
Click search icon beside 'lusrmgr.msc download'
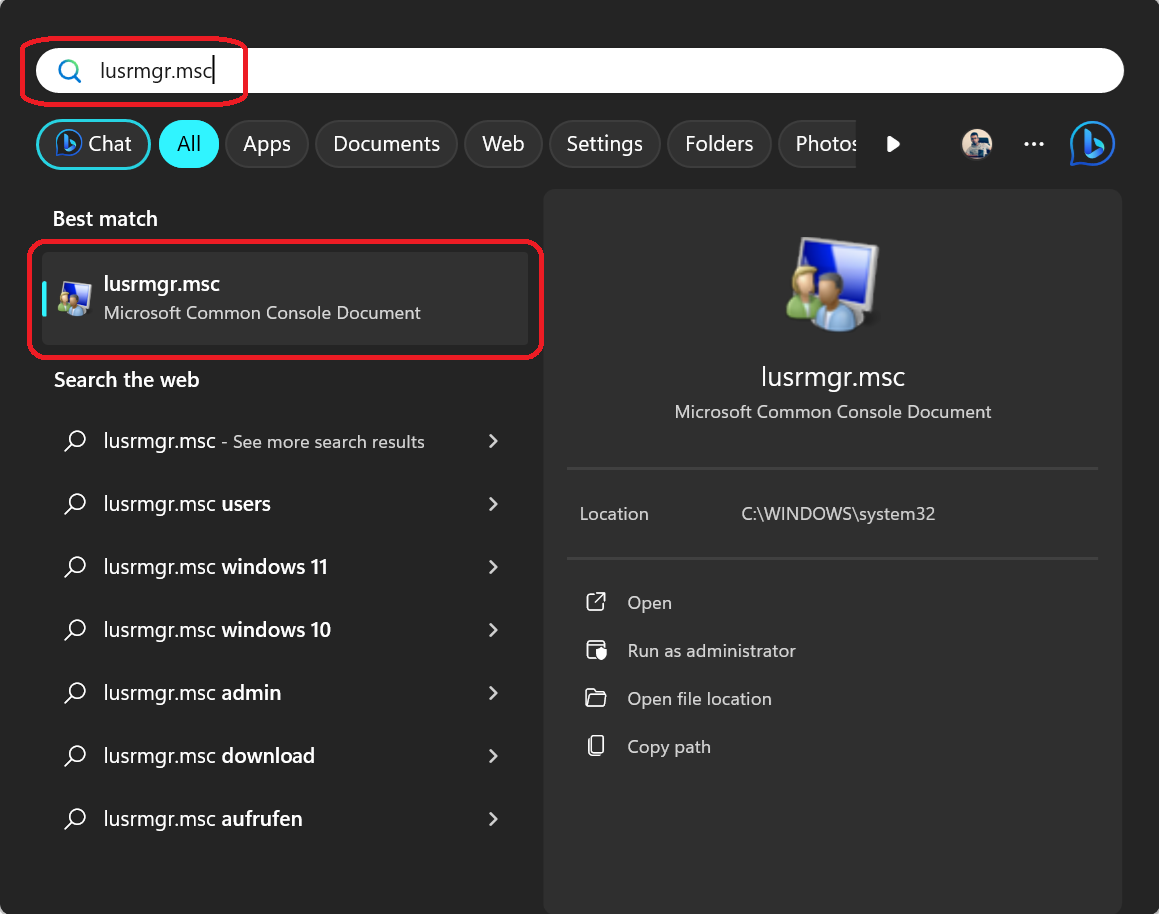[x=75, y=756]
